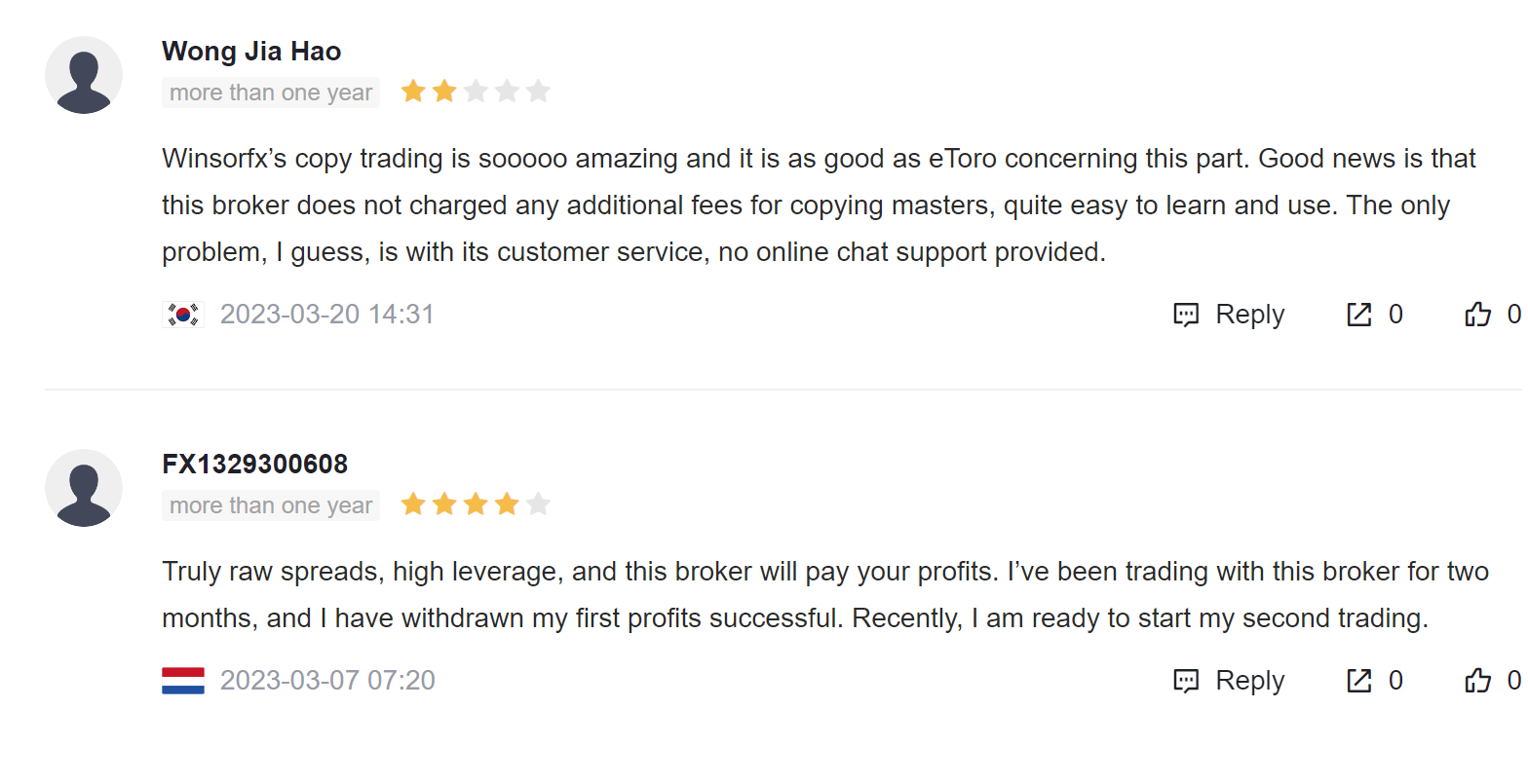Click 'more than one year' tag on second review
The image size is (1528, 784).
tap(271, 505)
